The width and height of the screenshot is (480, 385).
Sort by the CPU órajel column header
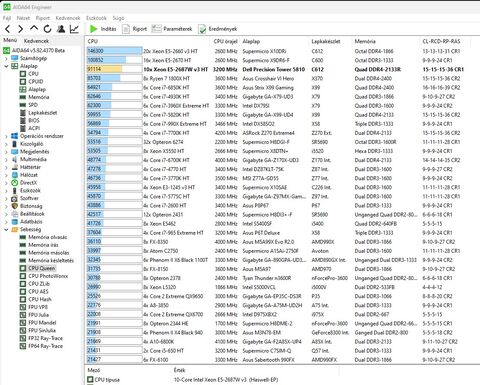point(226,41)
